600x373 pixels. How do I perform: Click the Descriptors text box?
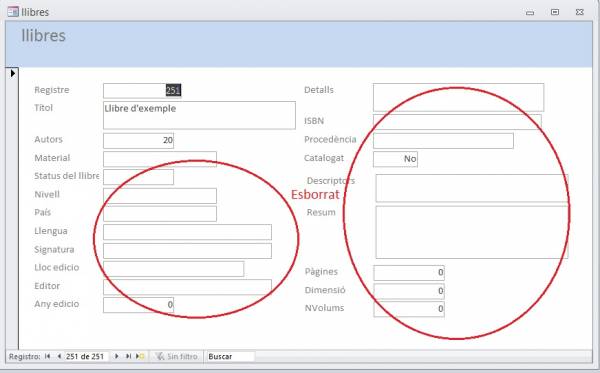tap(472, 188)
